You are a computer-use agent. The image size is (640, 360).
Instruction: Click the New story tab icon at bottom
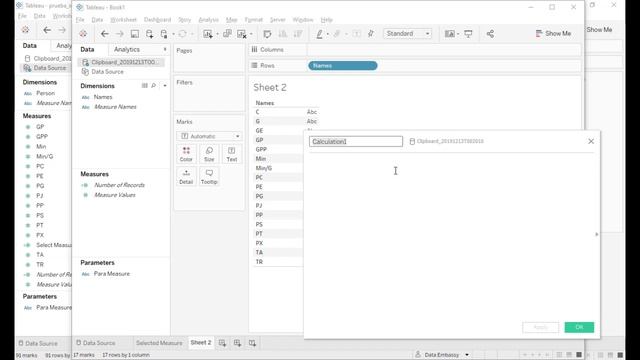click(252, 343)
